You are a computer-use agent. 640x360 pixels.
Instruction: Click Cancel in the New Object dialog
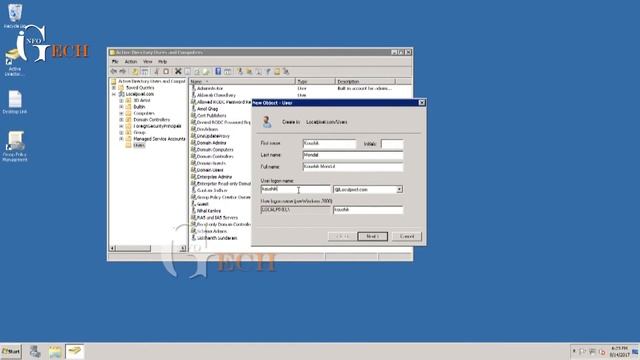407,236
